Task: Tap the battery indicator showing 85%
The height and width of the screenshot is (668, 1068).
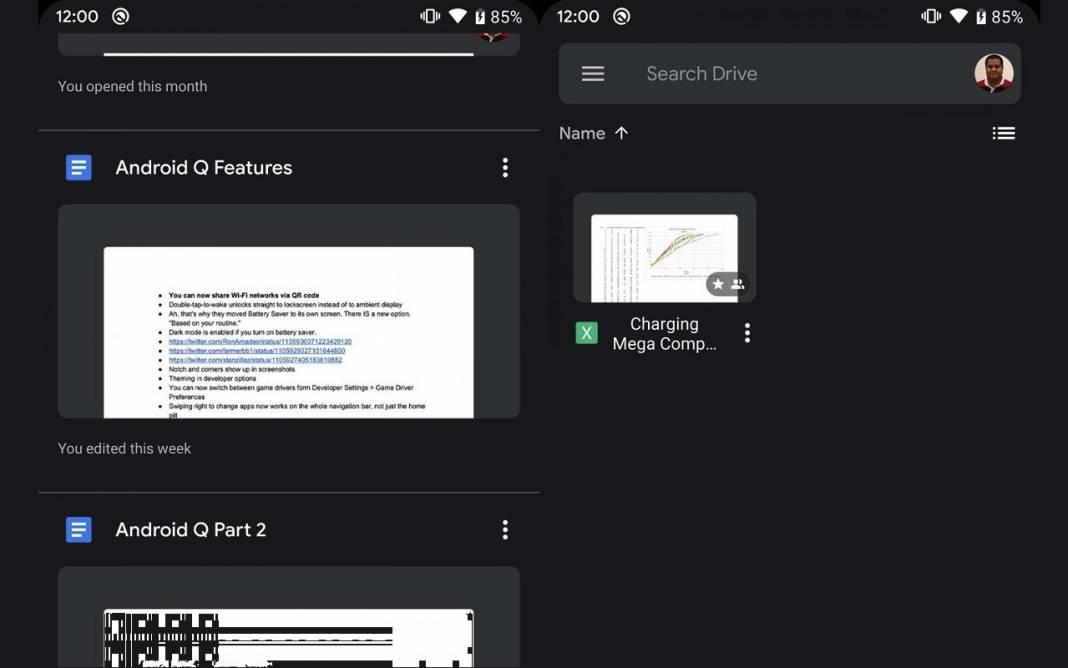Action: click(1003, 16)
